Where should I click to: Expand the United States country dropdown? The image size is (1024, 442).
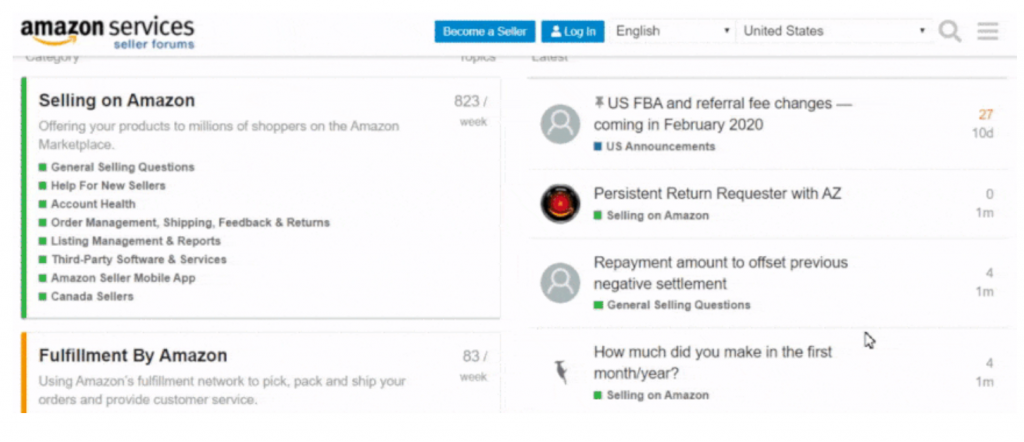pos(834,31)
